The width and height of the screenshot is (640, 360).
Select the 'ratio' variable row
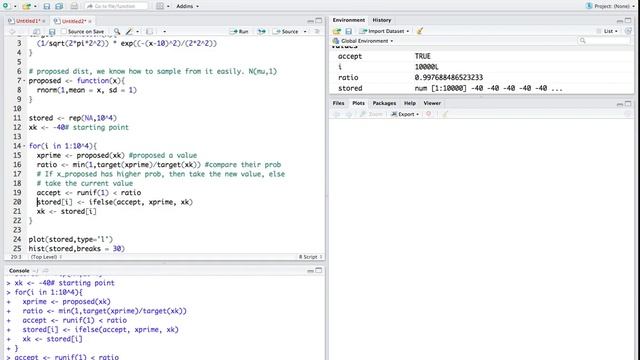[x=482, y=78]
